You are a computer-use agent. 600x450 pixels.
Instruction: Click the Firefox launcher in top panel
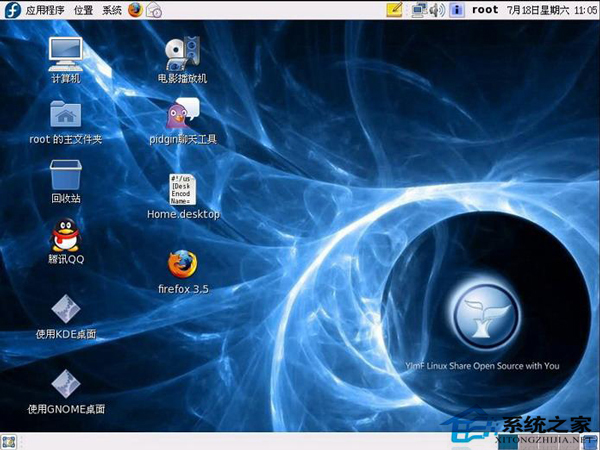(135, 10)
